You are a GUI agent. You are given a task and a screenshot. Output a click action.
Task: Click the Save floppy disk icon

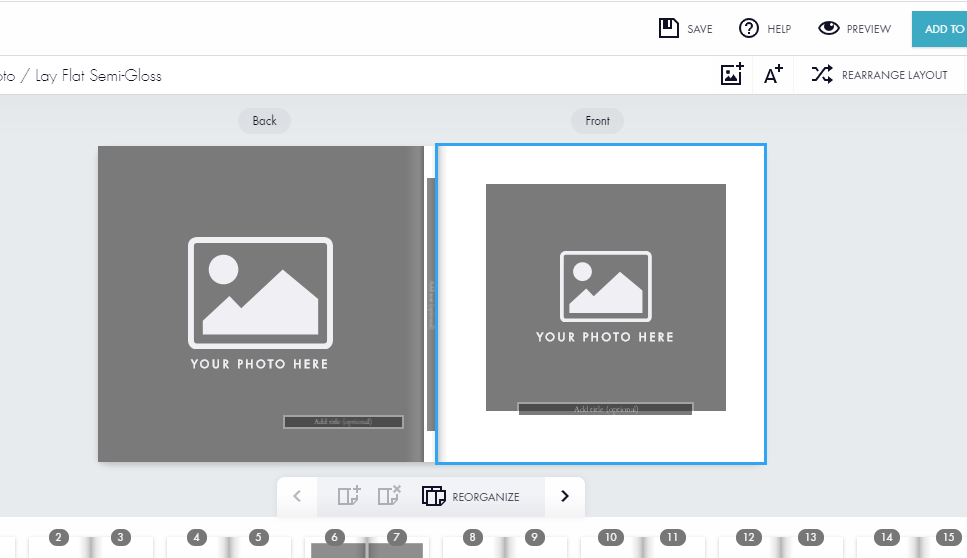click(x=669, y=28)
